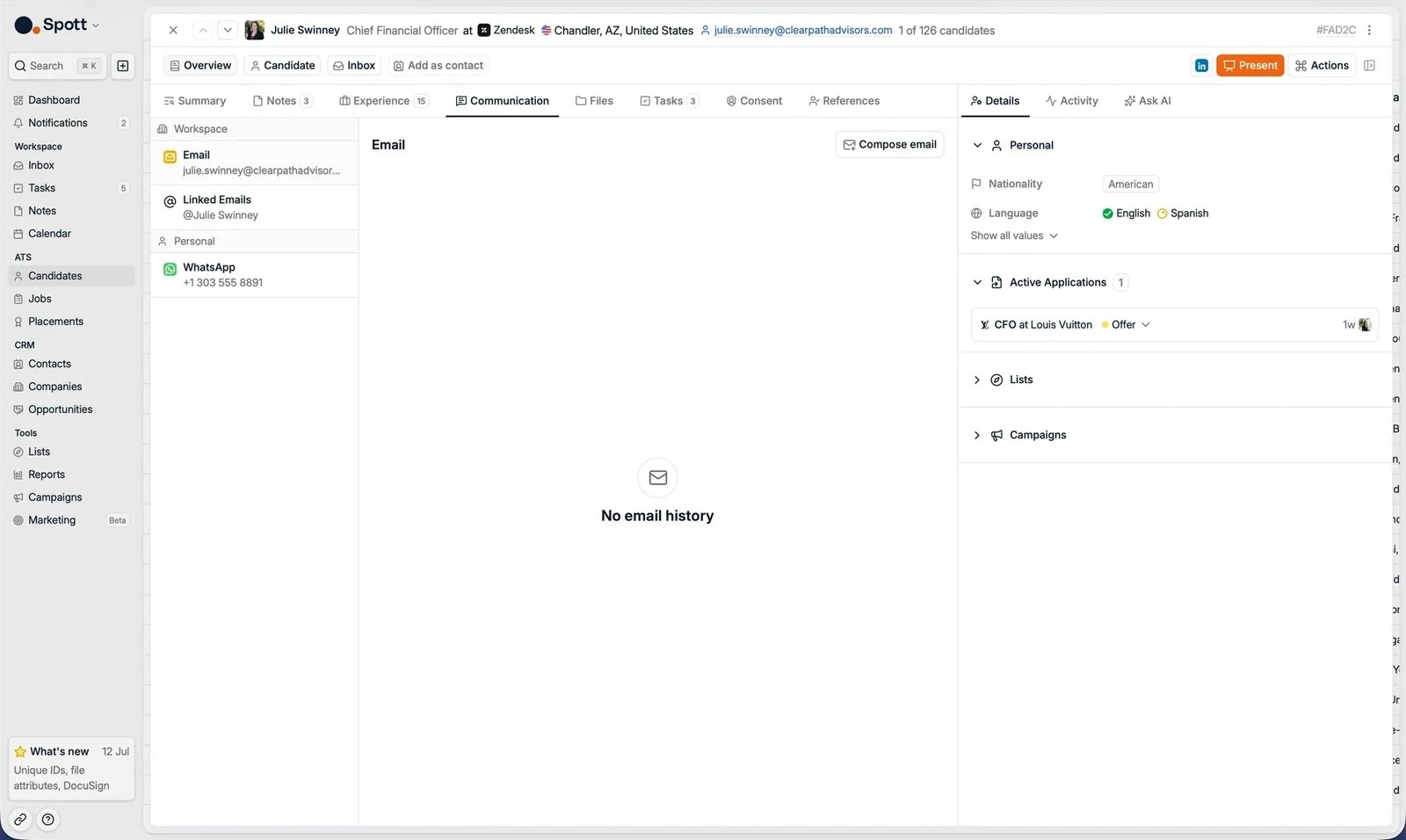This screenshot has height=840, width=1406.
Task: Switch to the References tab
Action: click(x=844, y=101)
